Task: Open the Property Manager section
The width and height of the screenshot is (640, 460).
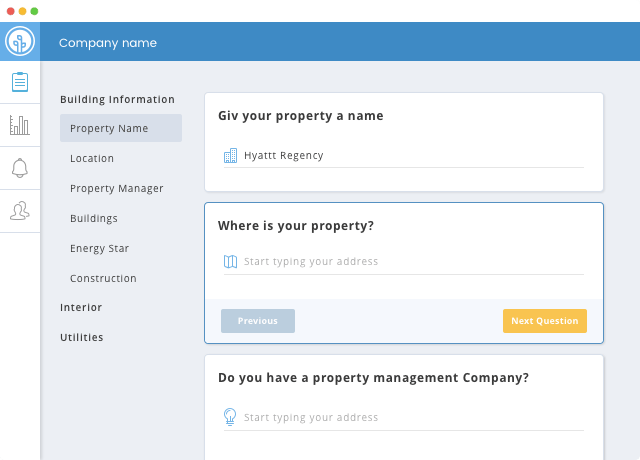Action: coord(117,188)
